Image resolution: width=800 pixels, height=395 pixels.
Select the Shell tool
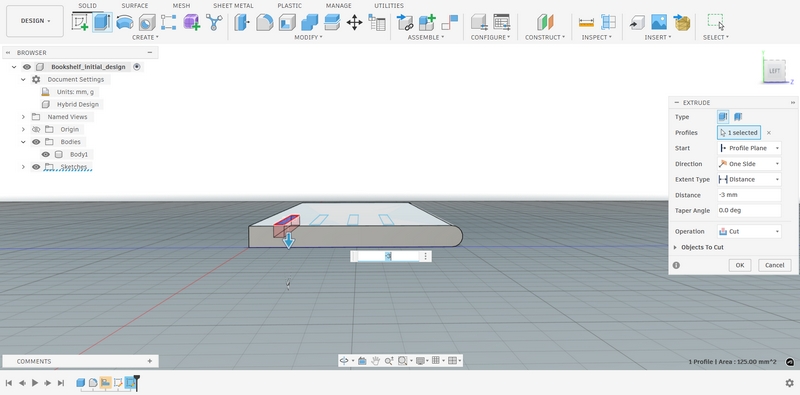(x=287, y=22)
